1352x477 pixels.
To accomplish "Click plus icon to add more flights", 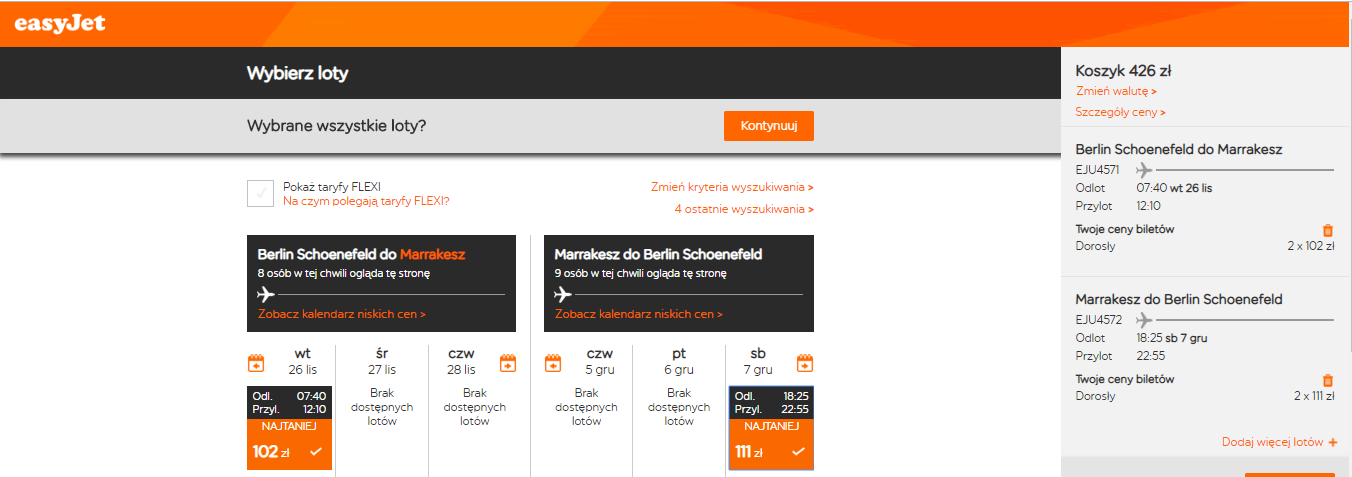I will 1333,442.
